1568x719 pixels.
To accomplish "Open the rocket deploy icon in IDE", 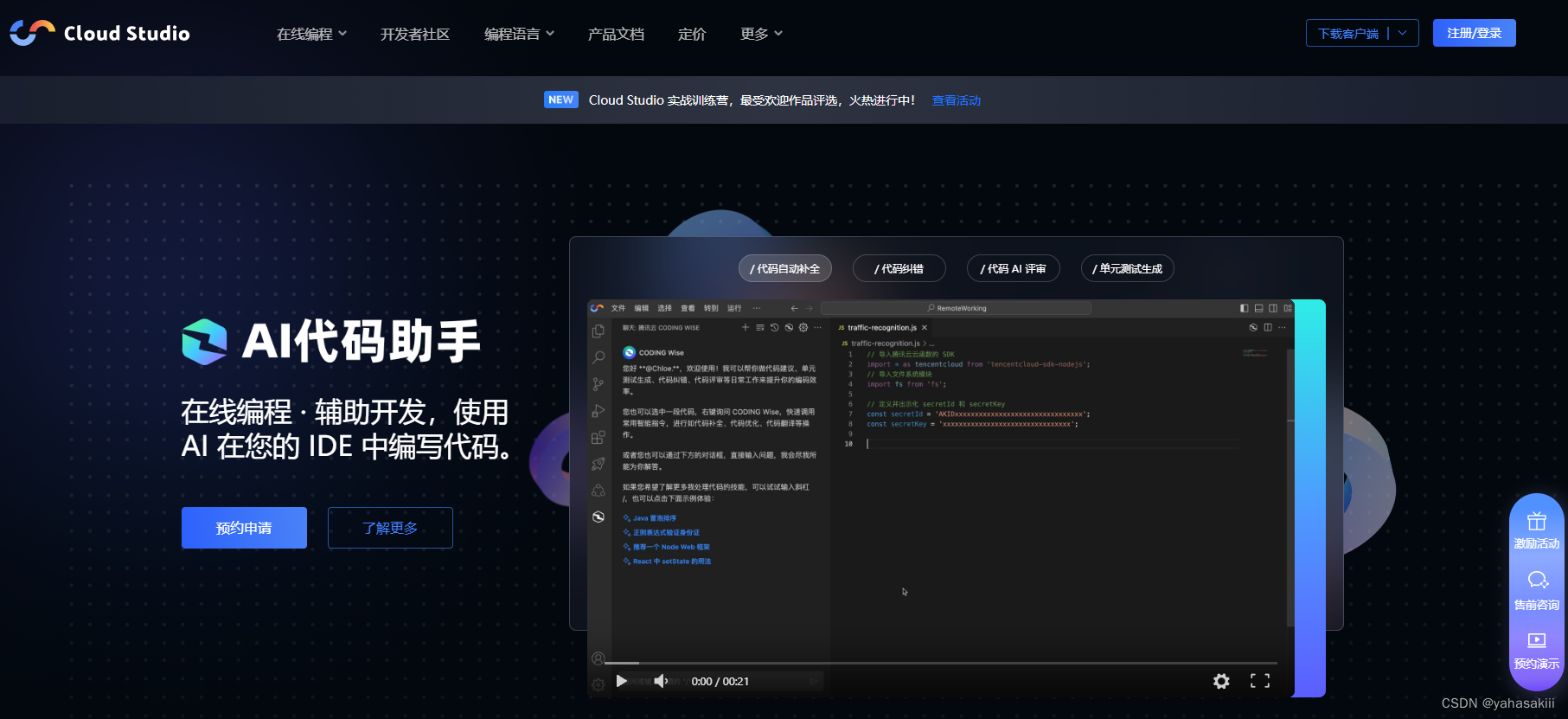I will (x=598, y=464).
